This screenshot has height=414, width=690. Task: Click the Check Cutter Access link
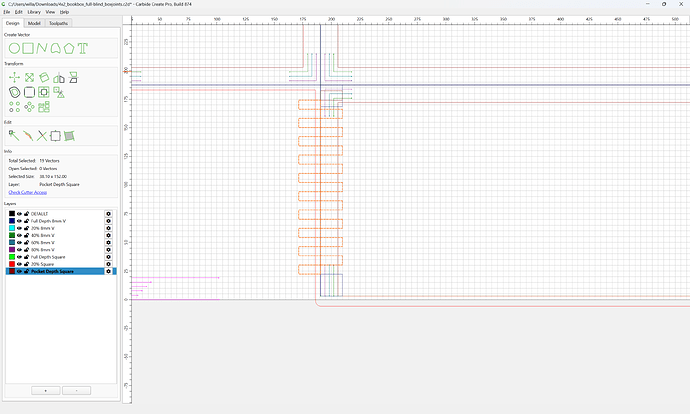pos(28,192)
